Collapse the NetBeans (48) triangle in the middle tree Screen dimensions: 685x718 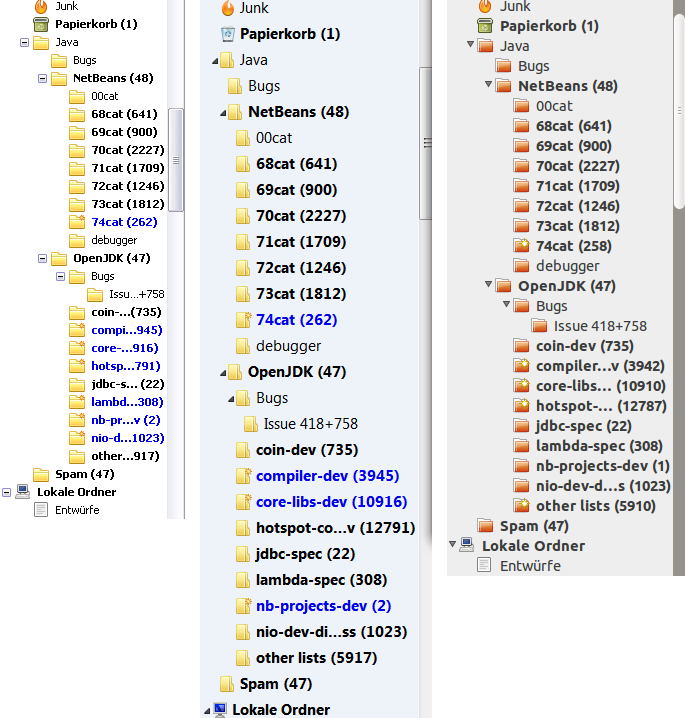click(x=223, y=113)
